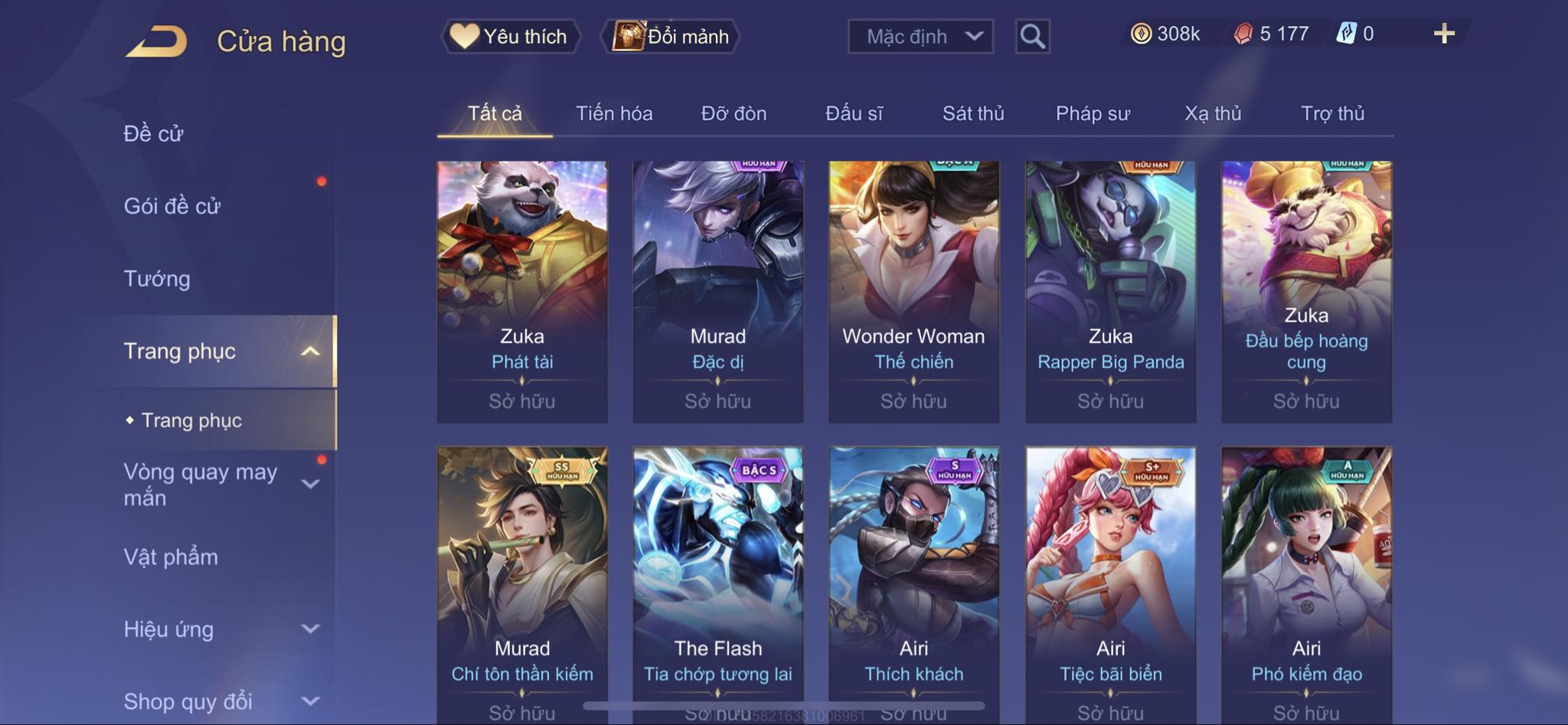Expand the Hiệu ứng sidebar section
The width and height of the screenshot is (1568, 725).
[310, 629]
